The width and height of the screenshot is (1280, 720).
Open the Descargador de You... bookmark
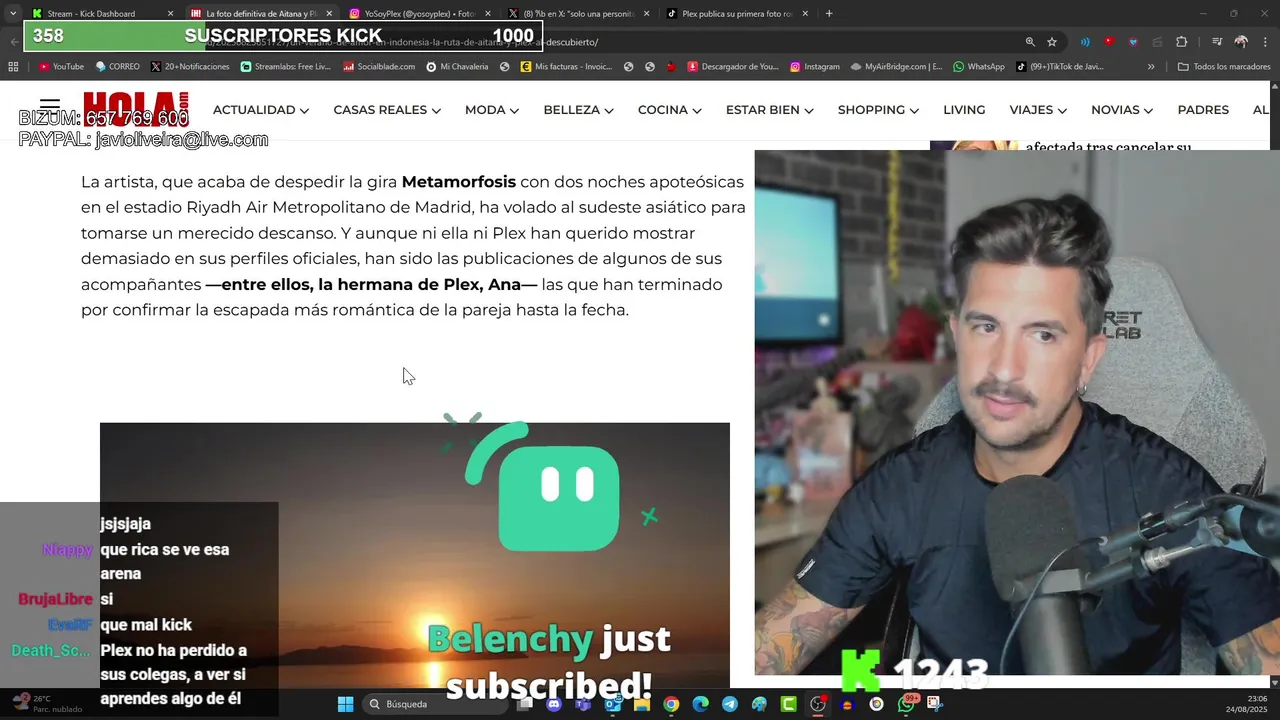(732, 67)
